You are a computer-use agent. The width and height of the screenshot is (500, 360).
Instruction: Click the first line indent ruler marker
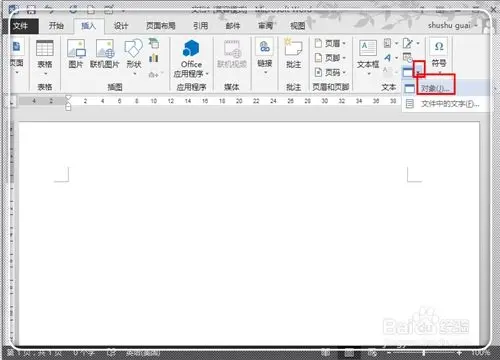pos(68,98)
